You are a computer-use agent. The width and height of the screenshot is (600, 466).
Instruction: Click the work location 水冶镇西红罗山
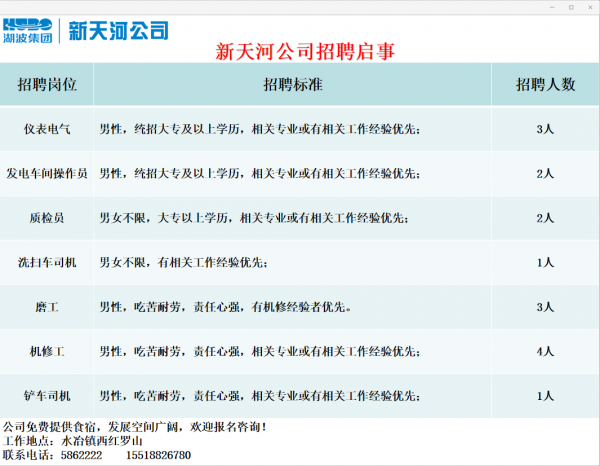102,441
